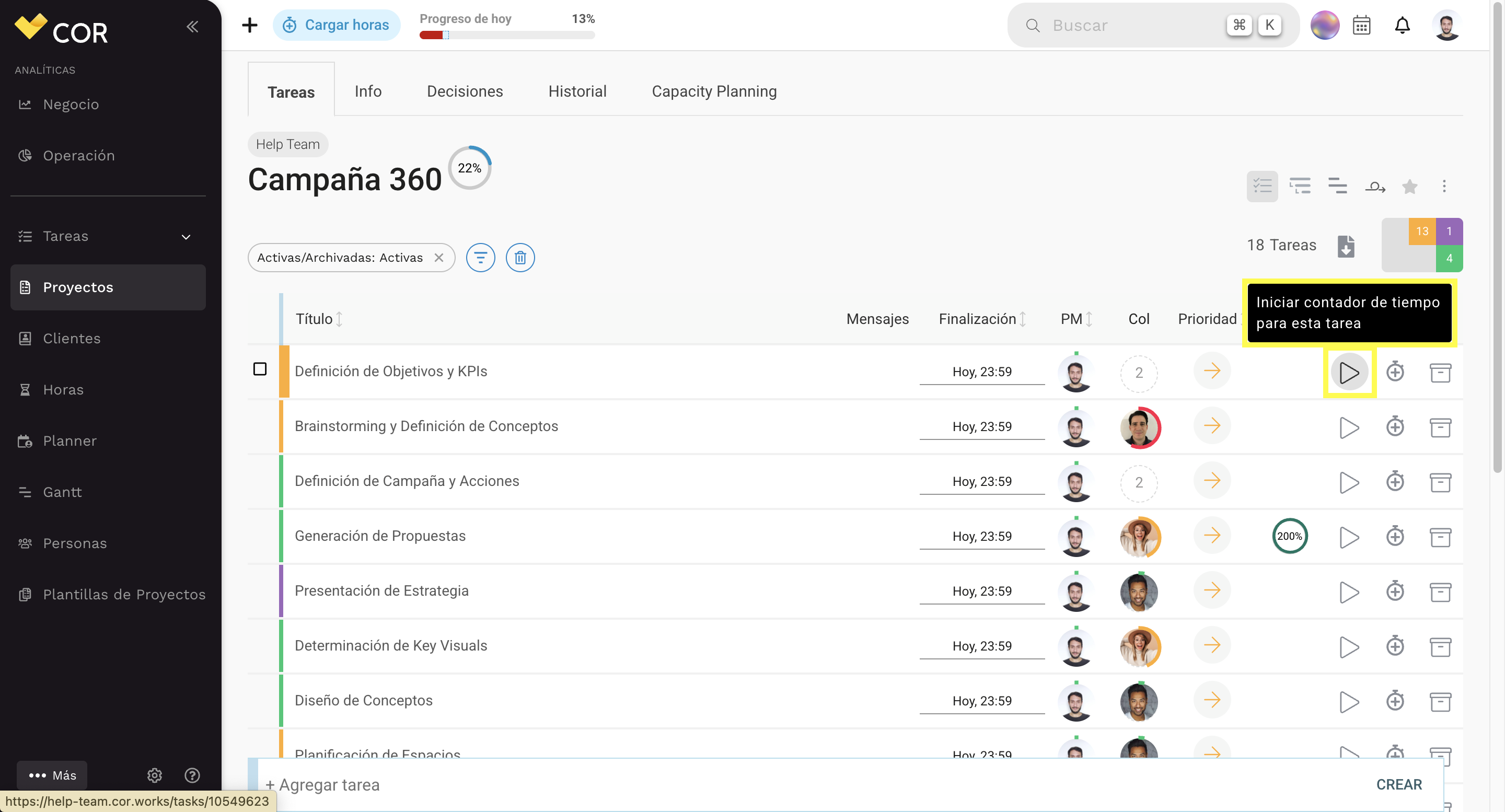Open the calendar icon in top bar
The width and height of the screenshot is (1505, 812).
1361,25
